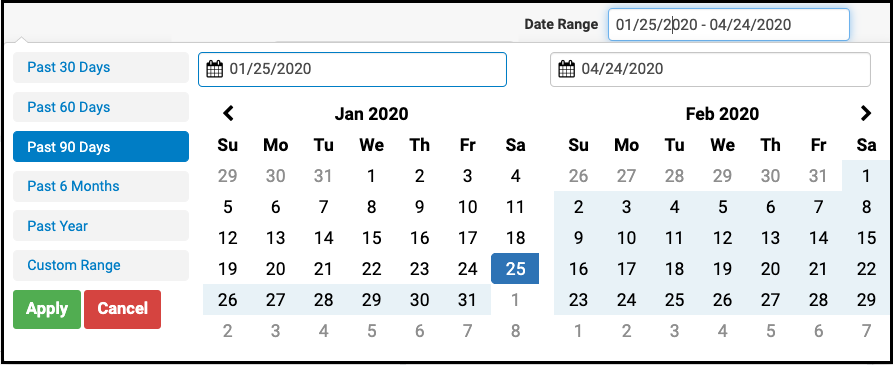Cancel the date range selection
Screen dimensions: 893x365
tap(122, 309)
